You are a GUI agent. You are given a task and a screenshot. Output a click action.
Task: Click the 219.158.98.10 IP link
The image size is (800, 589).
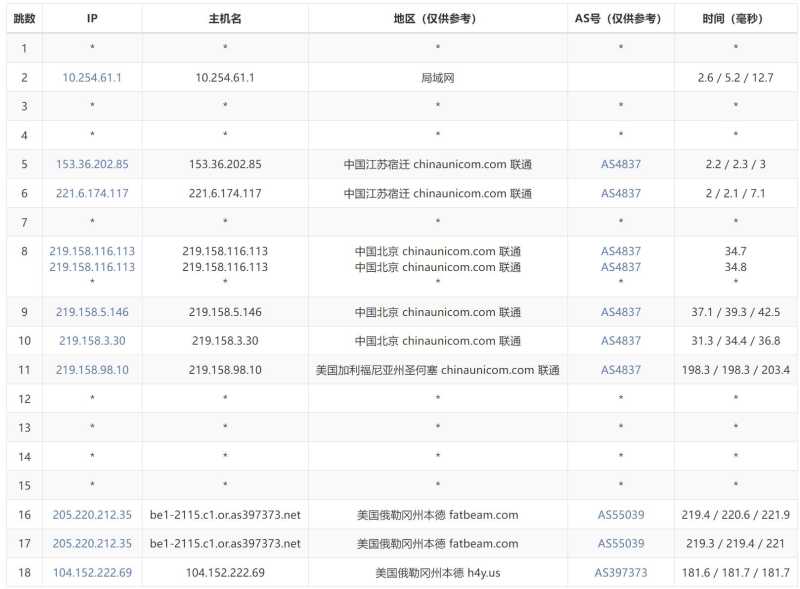[x=91, y=369]
